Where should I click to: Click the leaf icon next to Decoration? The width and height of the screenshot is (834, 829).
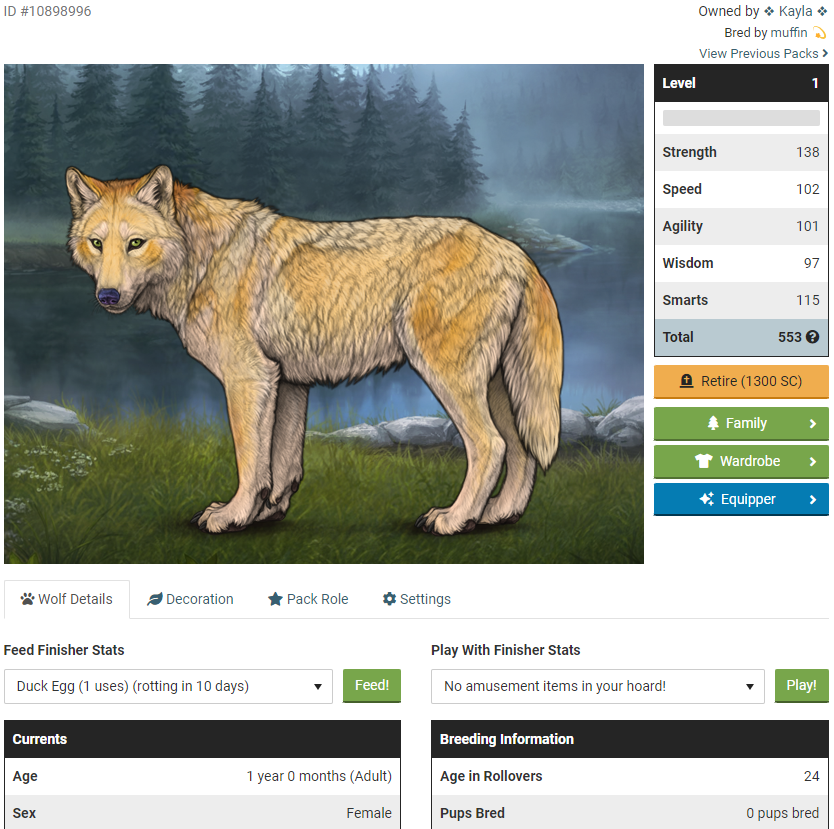pos(155,599)
